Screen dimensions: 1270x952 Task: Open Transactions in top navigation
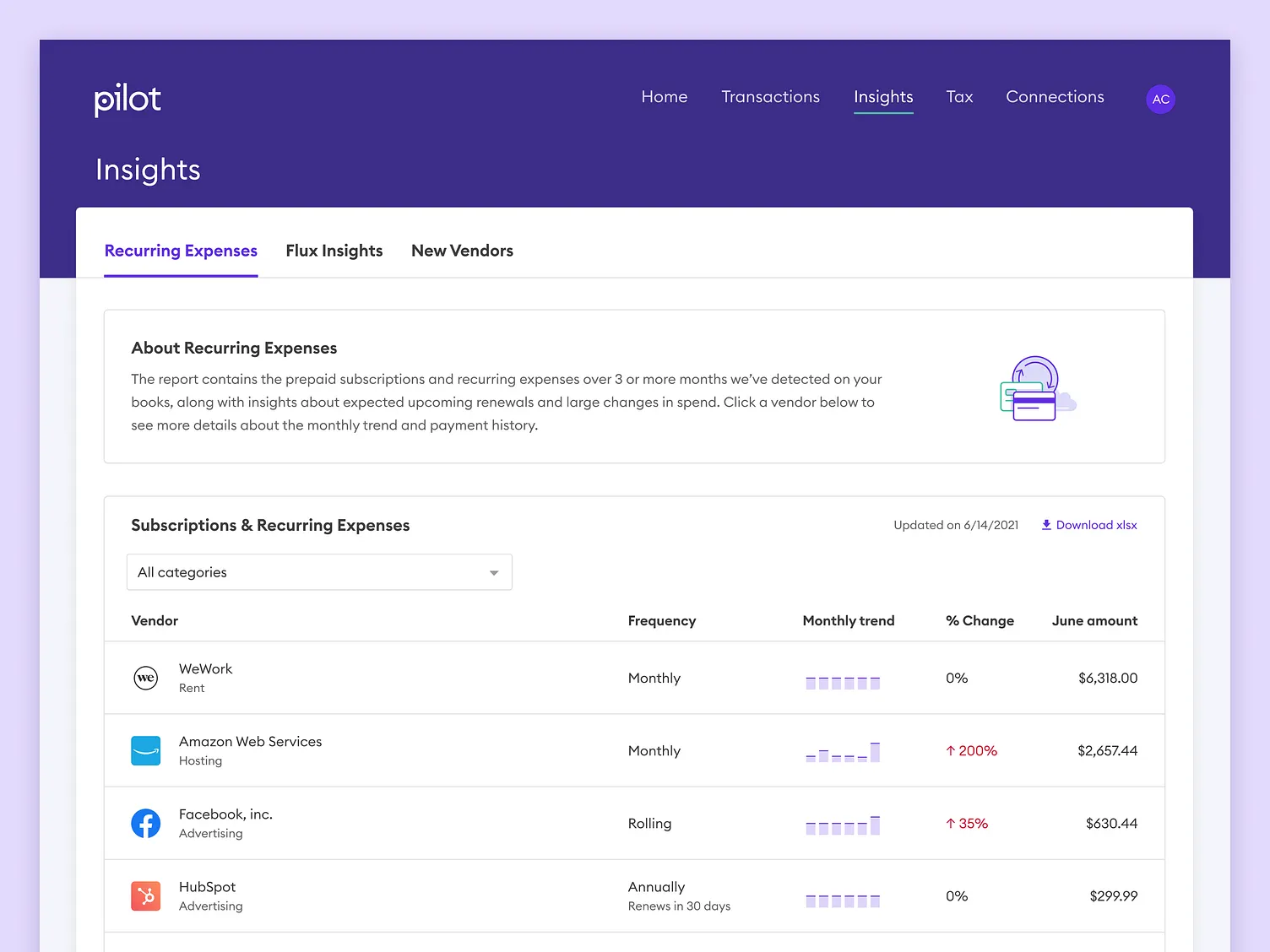click(770, 97)
